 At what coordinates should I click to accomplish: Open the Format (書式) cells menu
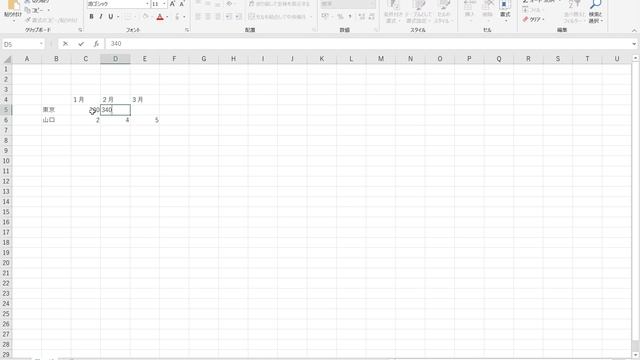click(x=505, y=11)
